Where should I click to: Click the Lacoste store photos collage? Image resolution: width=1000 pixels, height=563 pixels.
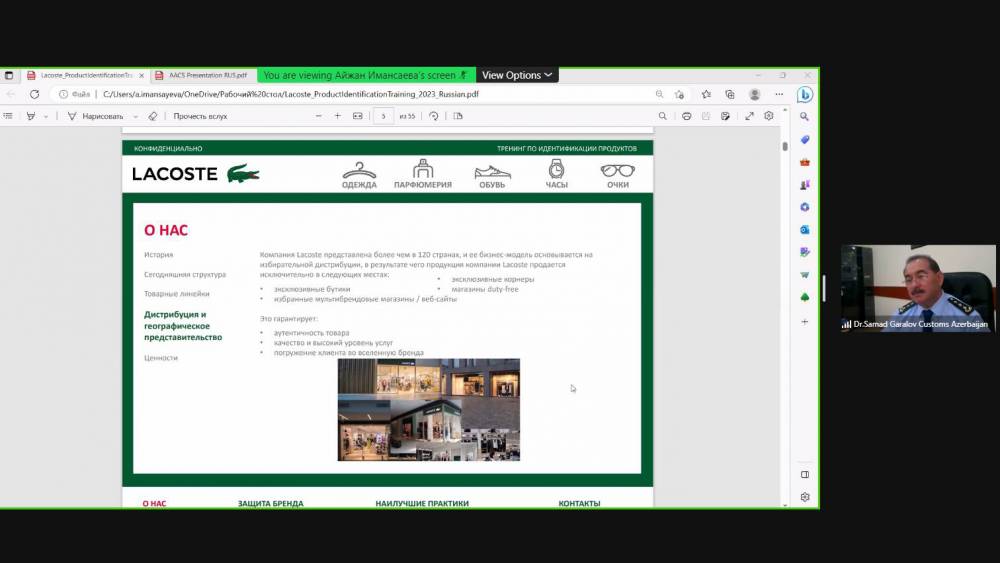[x=429, y=409]
